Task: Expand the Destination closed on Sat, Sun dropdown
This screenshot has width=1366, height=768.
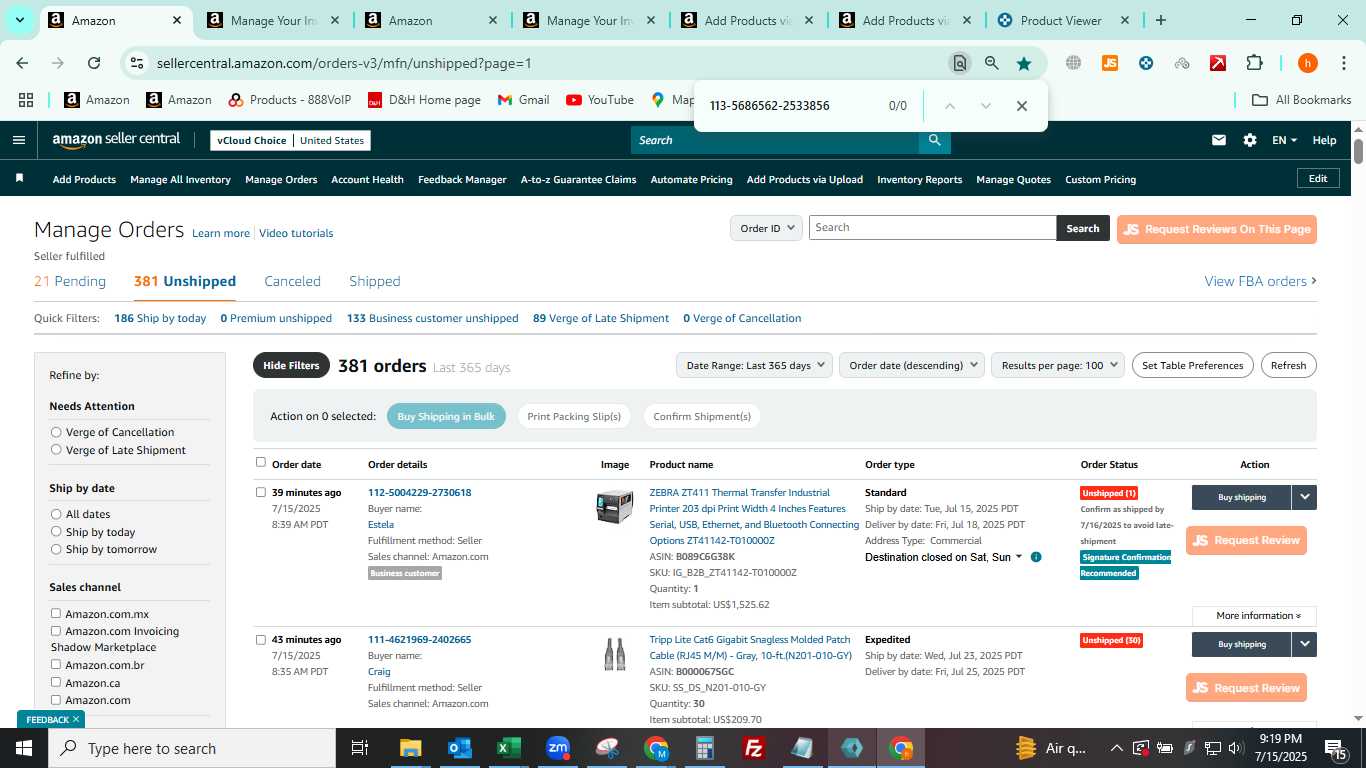Action: click(x=944, y=557)
